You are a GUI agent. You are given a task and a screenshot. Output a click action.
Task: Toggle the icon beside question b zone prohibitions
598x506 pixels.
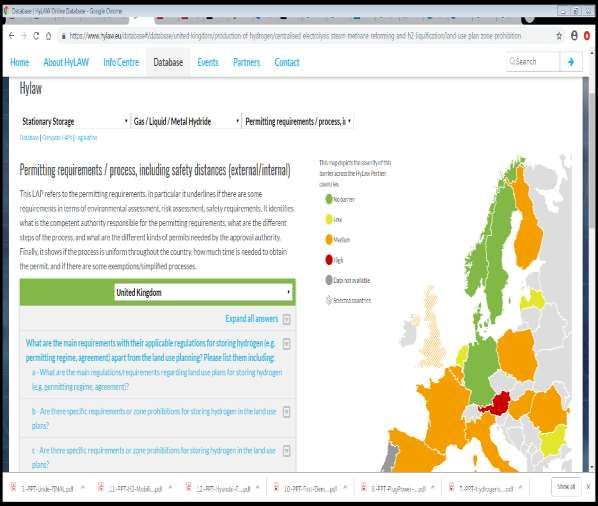pos(287,411)
